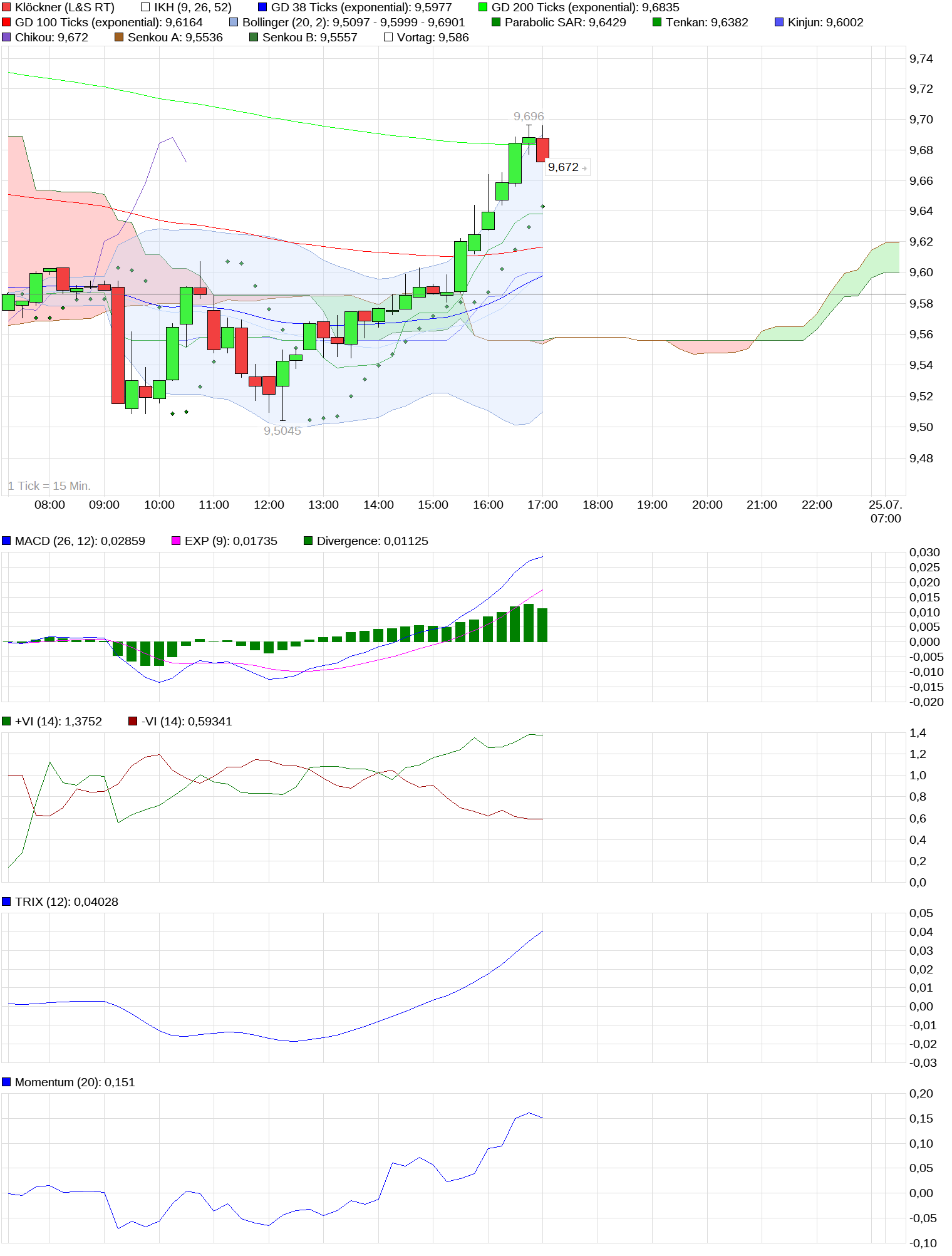
Task: Select 'GD 100 Ticks (exponential): 9,6164' legend text
Action: pos(109,23)
